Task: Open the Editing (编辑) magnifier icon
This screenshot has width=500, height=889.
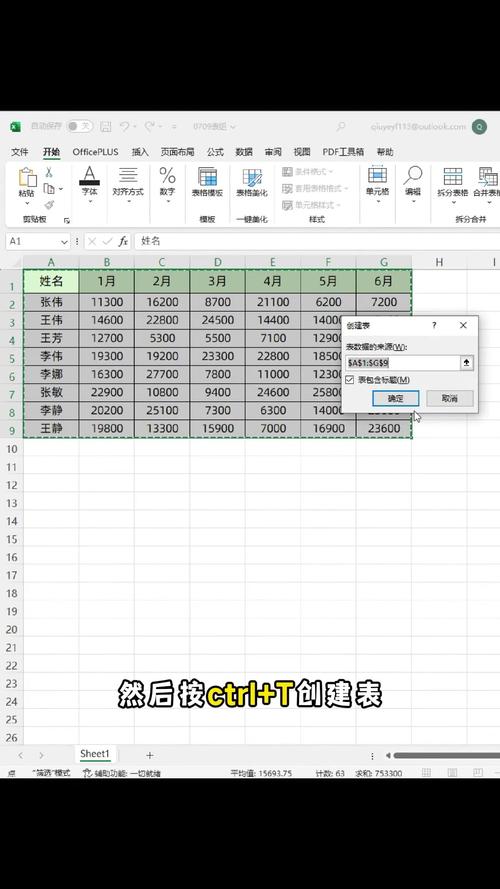Action: (413, 175)
